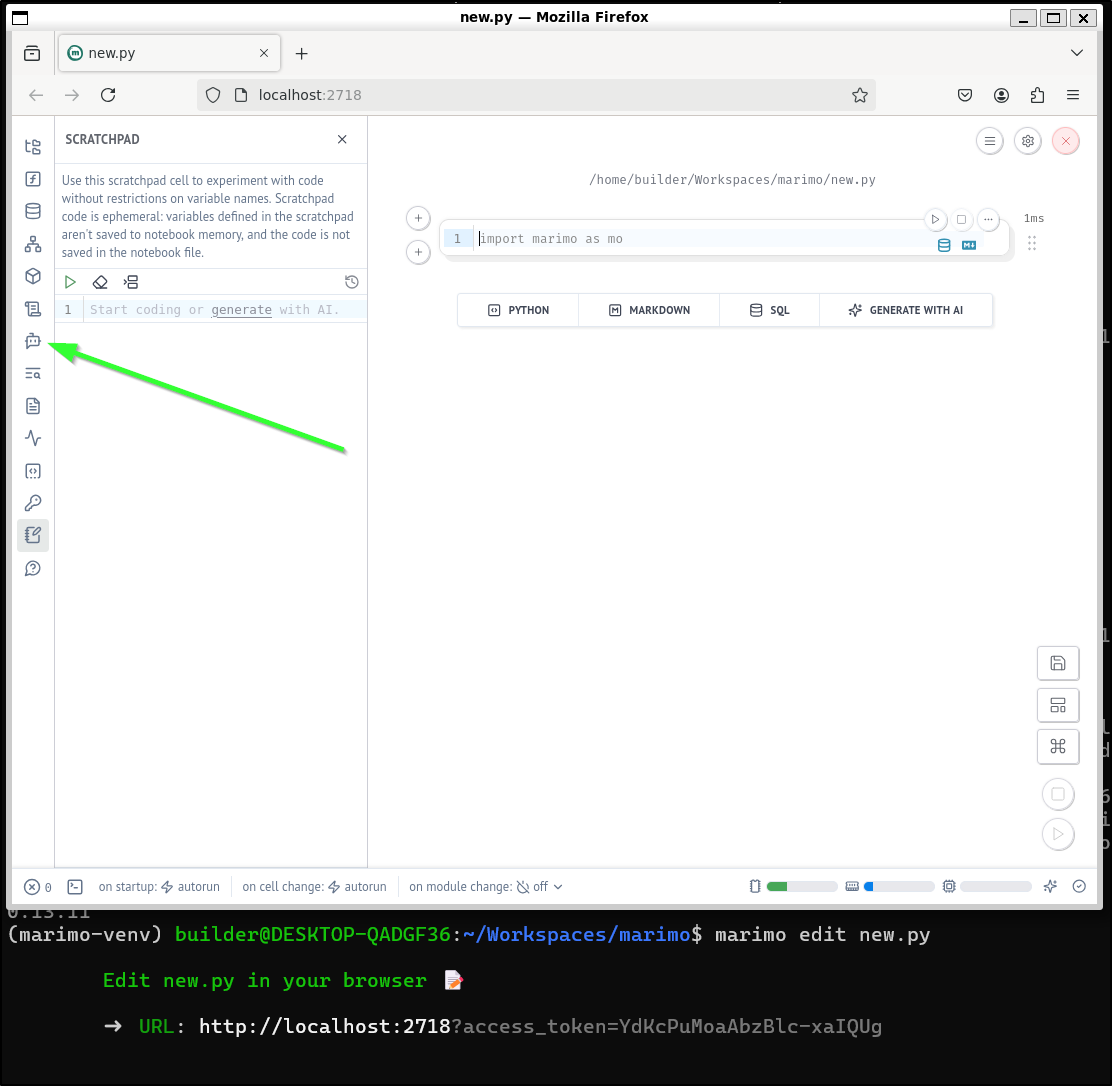
Task: Reload the page in Firefox
Action: coord(108,95)
